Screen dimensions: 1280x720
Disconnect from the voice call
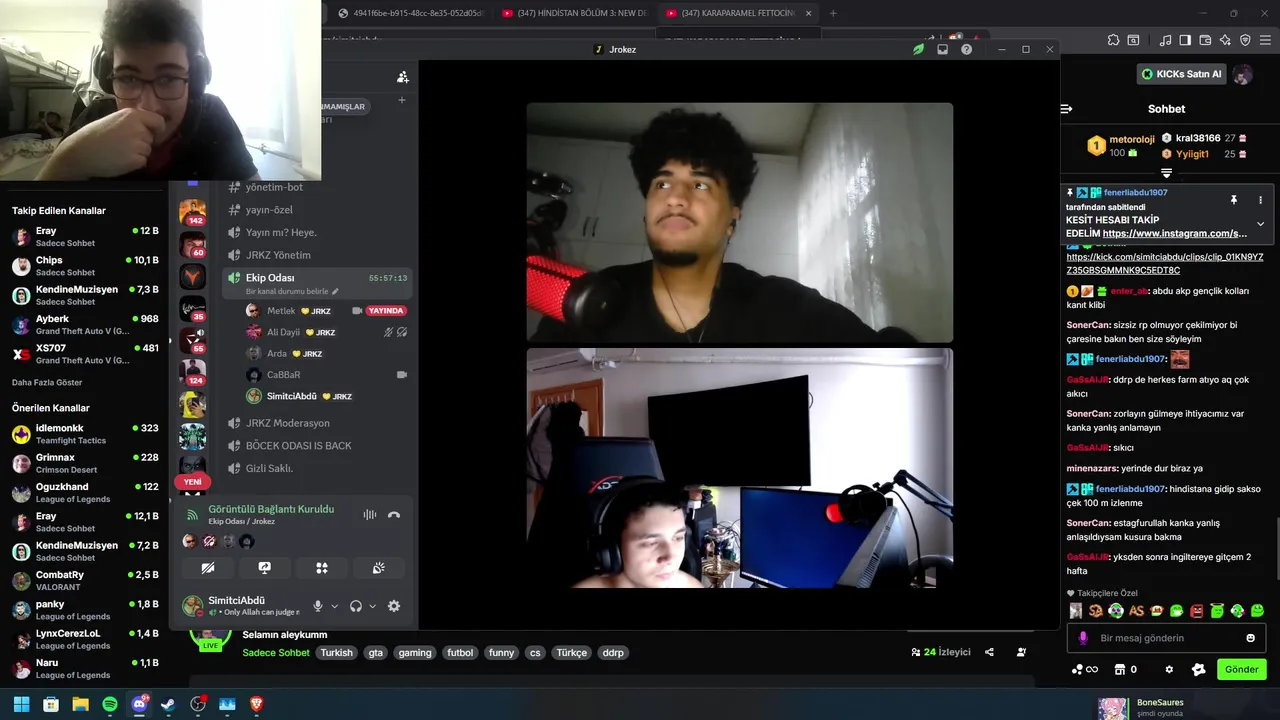394,515
